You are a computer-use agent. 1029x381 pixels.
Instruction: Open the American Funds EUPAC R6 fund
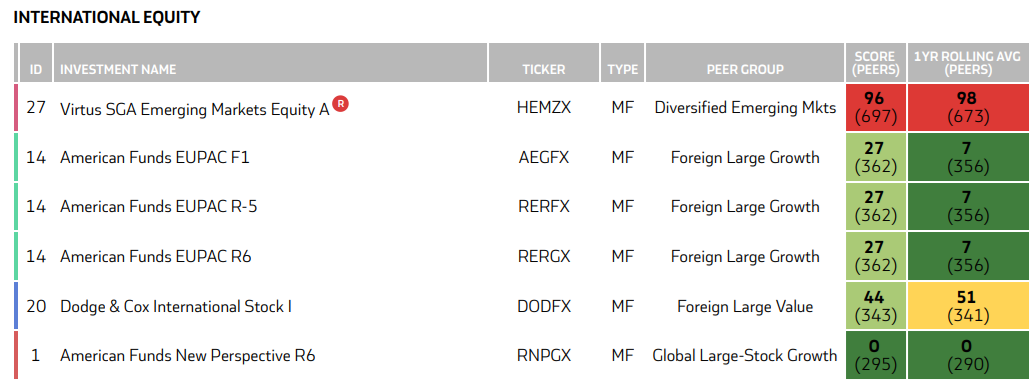156,256
